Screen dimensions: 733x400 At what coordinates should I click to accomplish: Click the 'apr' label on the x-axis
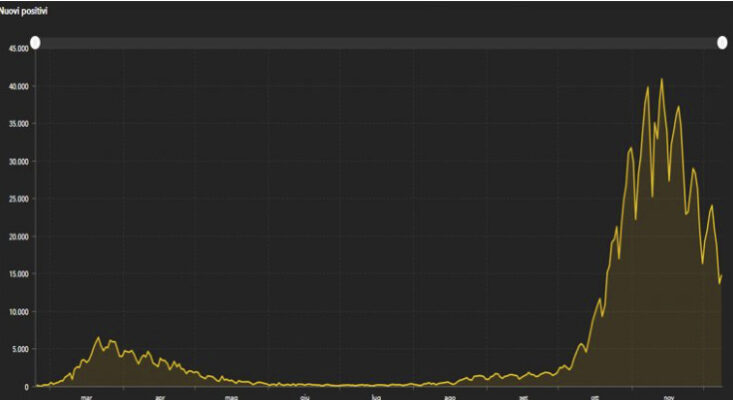click(159, 395)
